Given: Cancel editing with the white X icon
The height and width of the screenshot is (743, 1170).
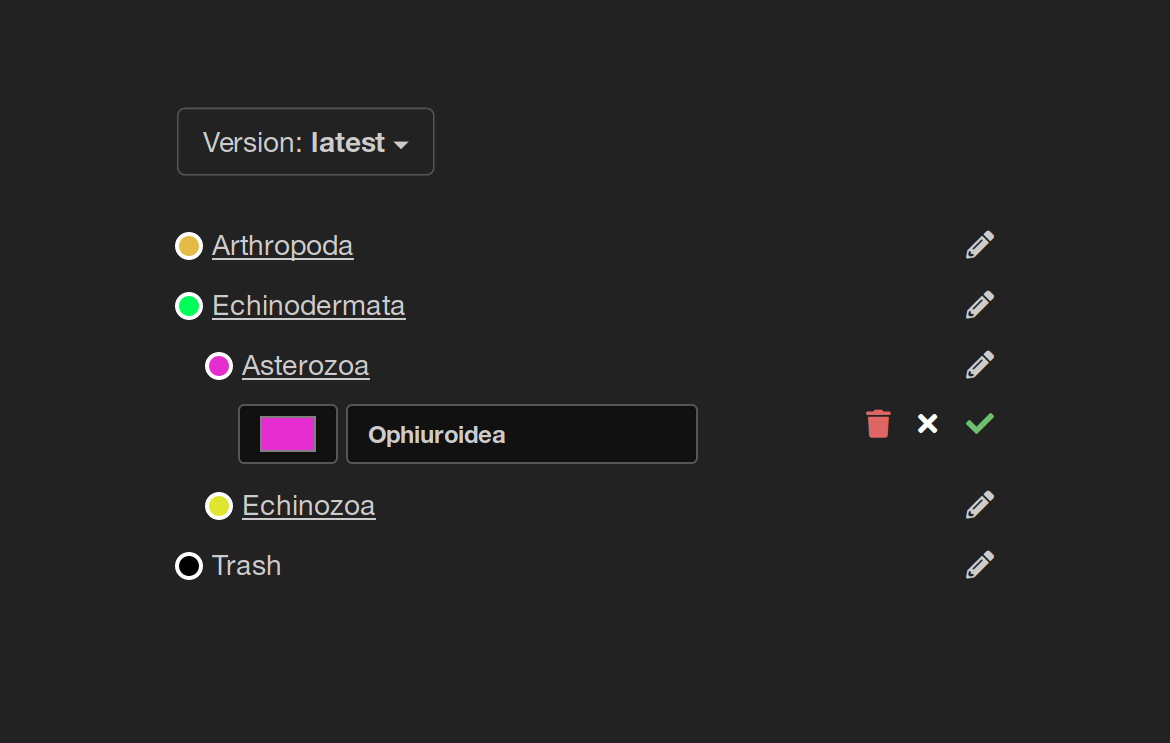Looking at the screenshot, I should point(928,424).
